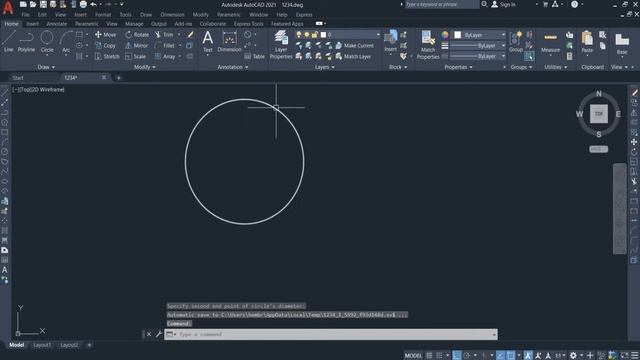Expand the Properties panel flyout

[458, 67]
